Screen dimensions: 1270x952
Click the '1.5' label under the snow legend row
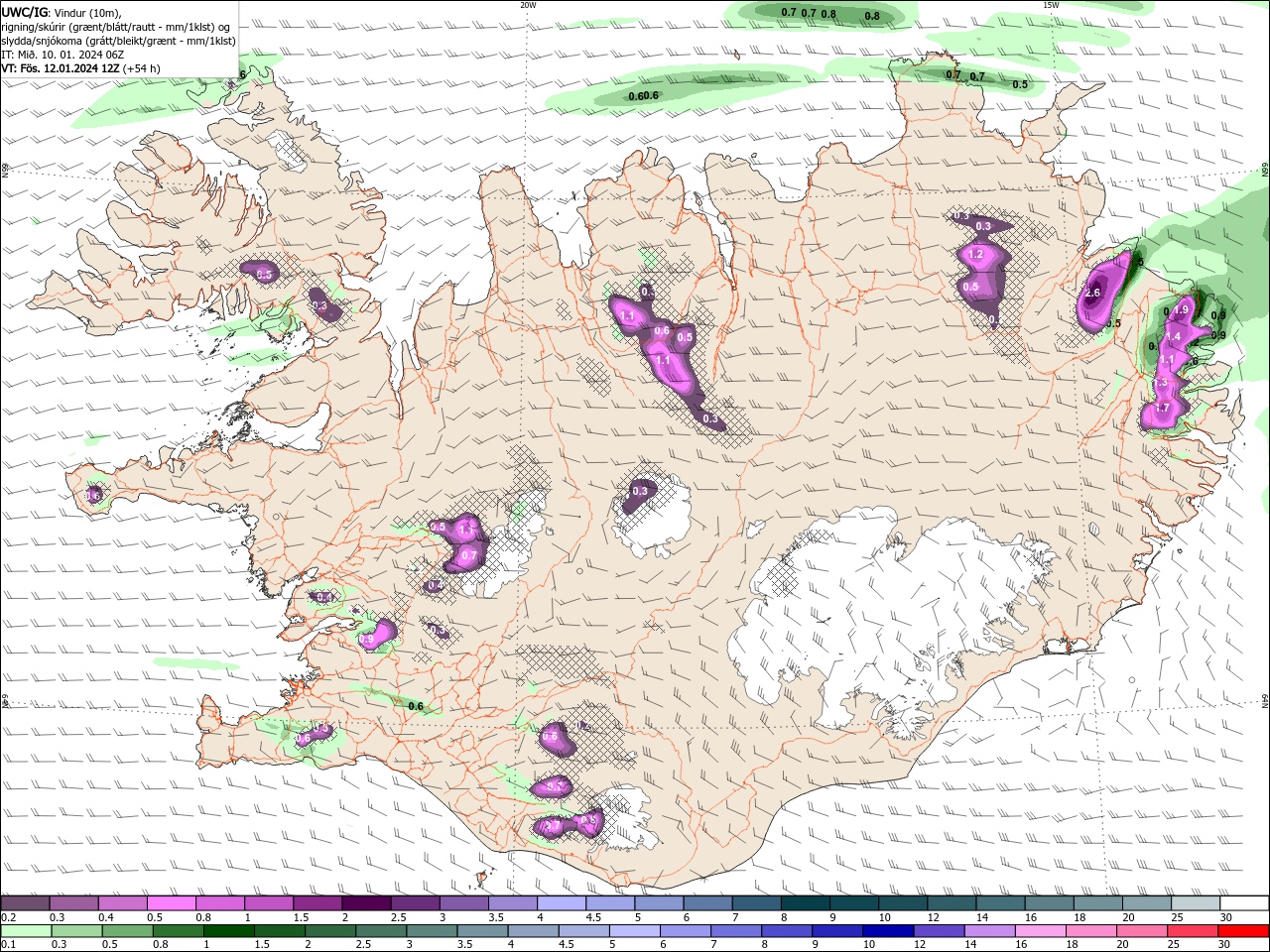[x=301, y=917]
